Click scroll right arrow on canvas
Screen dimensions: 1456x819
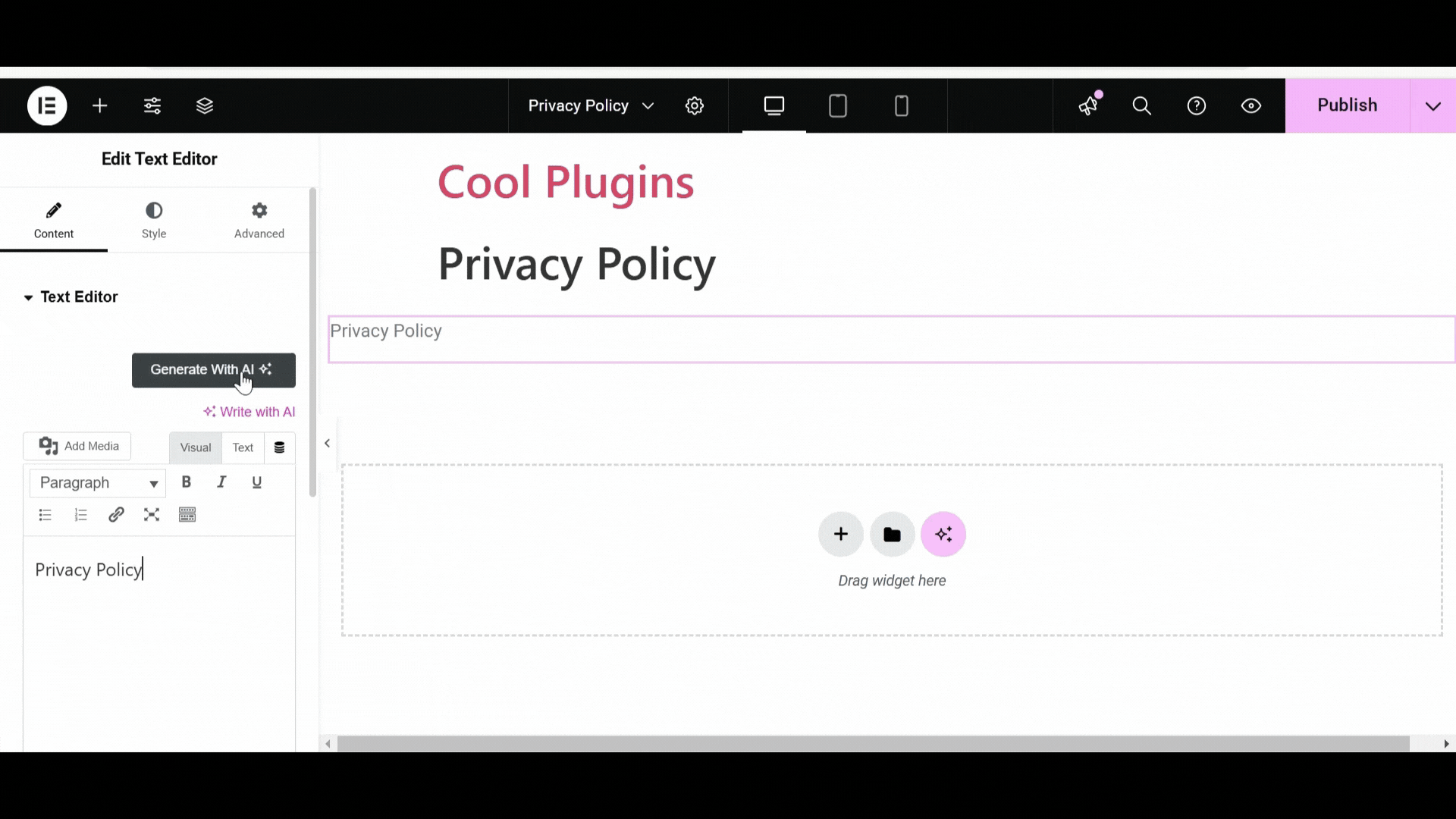1446,744
